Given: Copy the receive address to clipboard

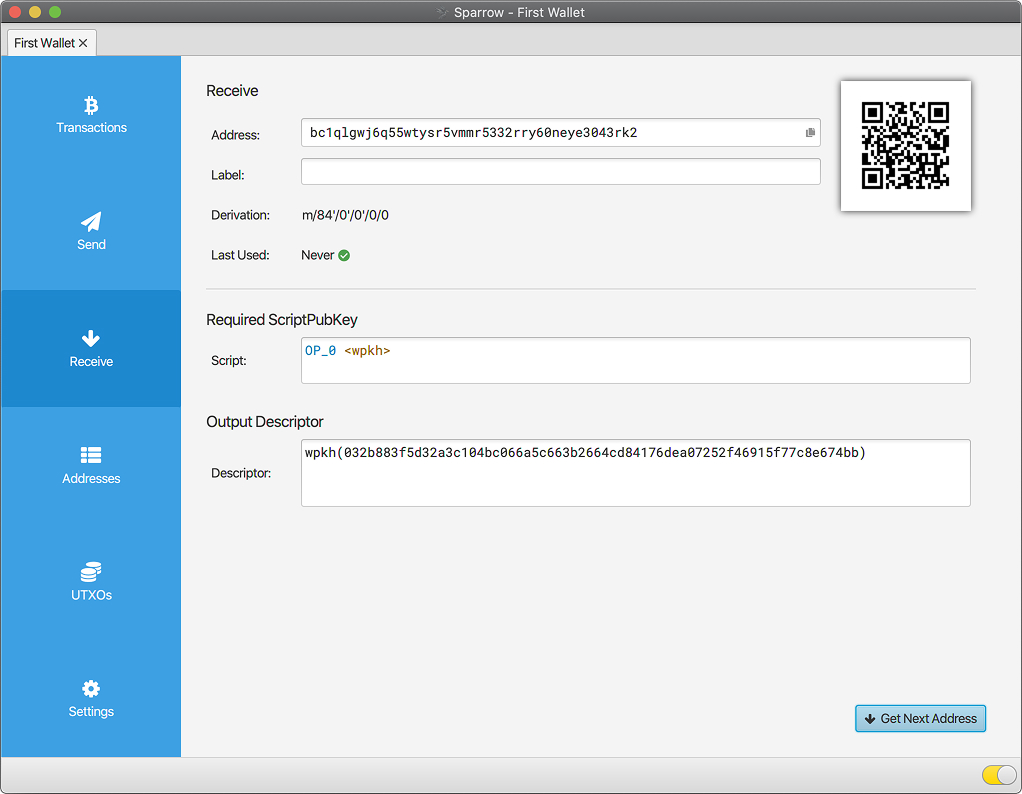Looking at the screenshot, I should point(810,133).
